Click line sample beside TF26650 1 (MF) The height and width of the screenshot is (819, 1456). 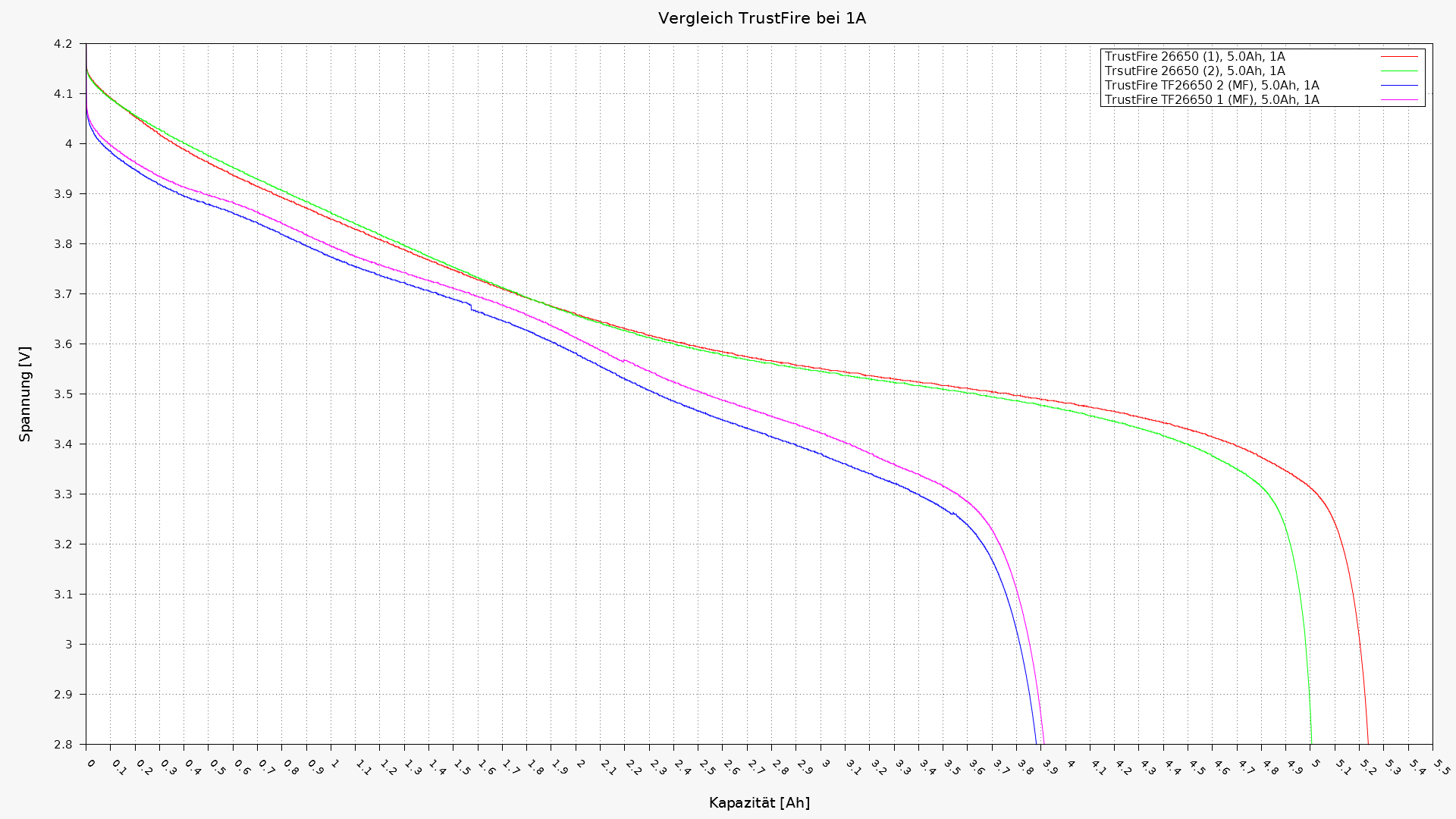pos(1399,100)
